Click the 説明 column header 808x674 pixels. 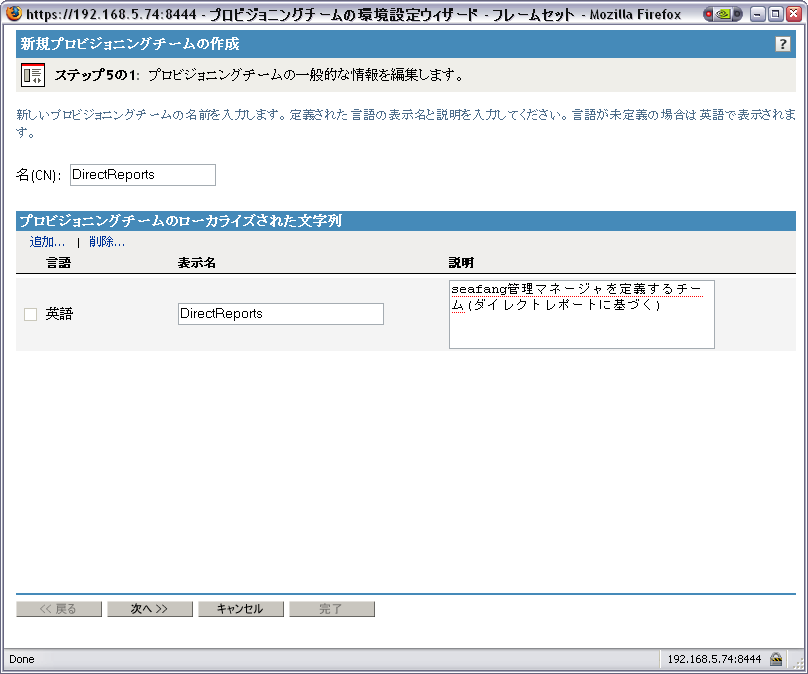pos(461,263)
